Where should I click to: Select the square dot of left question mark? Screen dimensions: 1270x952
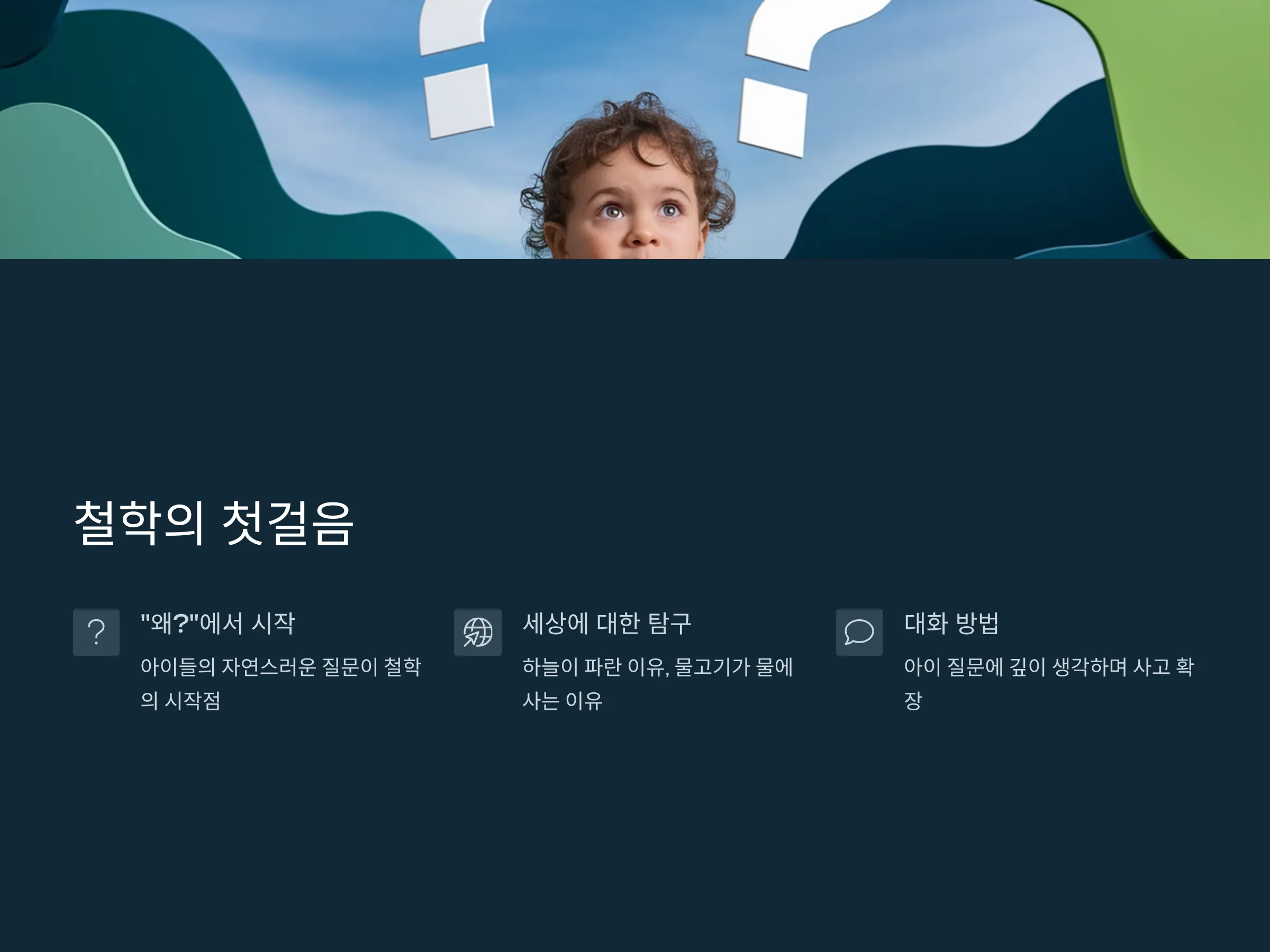[x=459, y=101]
